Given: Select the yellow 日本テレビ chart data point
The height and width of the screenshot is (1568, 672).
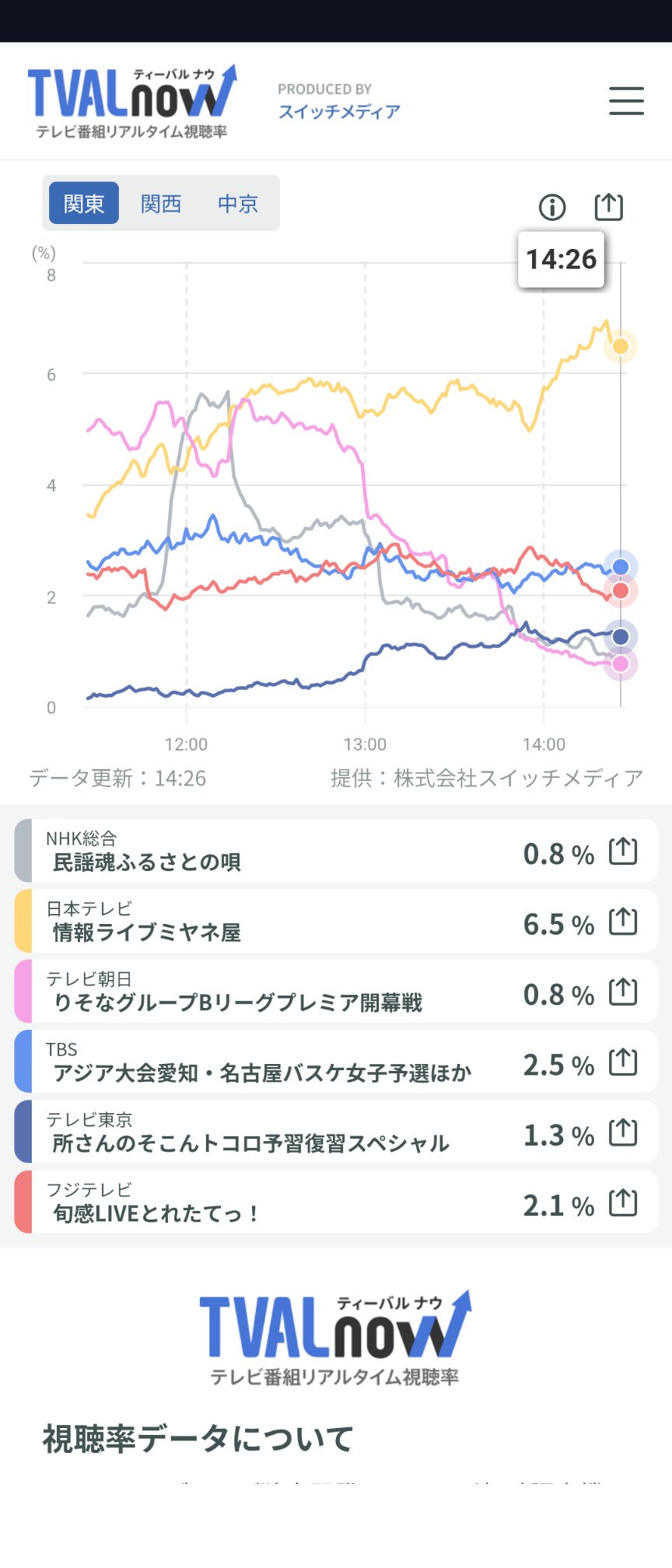Looking at the screenshot, I should click(621, 346).
